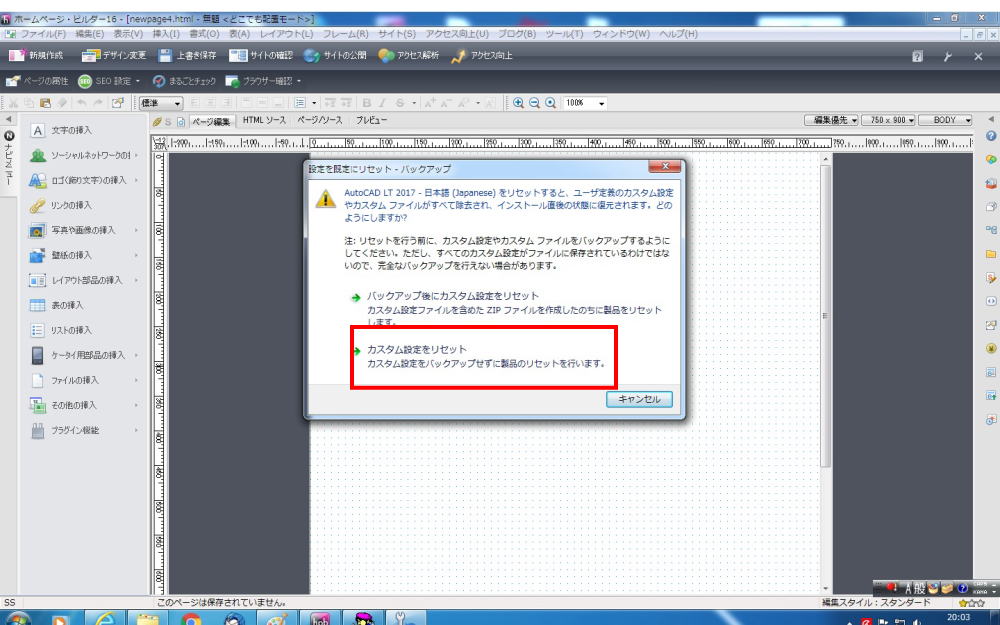Click the bulleted list icon

coord(300,103)
